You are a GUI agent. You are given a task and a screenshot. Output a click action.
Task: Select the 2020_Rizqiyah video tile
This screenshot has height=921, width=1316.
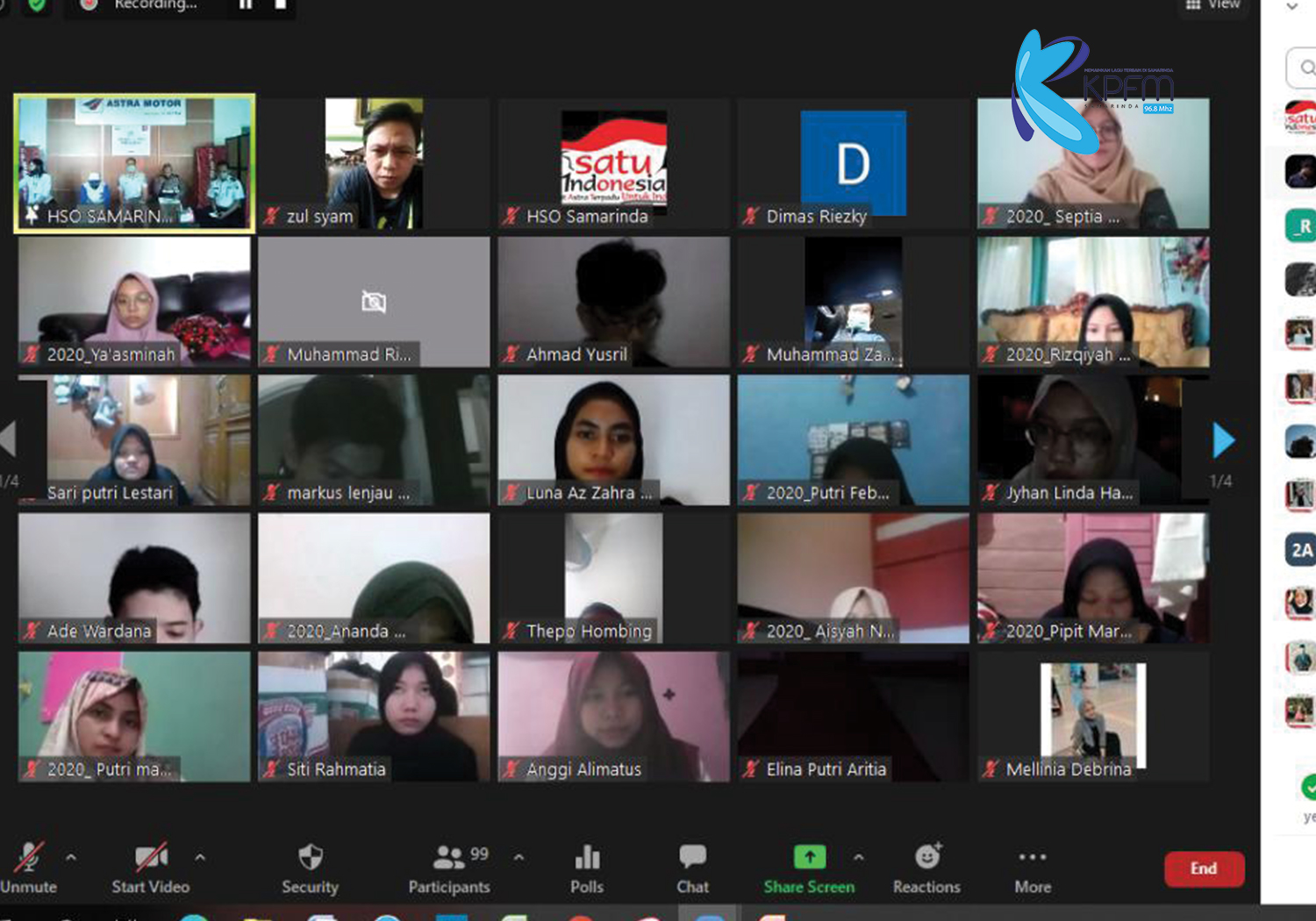tap(1093, 302)
